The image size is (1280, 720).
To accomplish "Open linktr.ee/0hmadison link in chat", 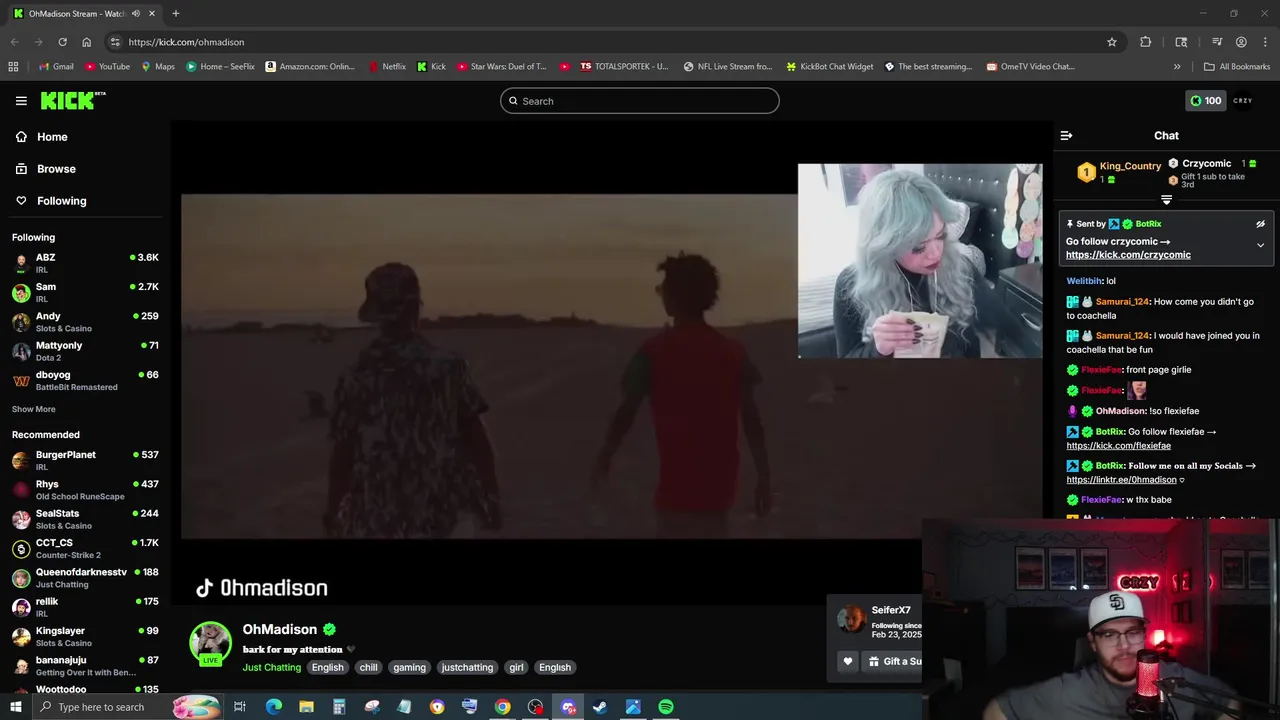I will coord(1121,480).
